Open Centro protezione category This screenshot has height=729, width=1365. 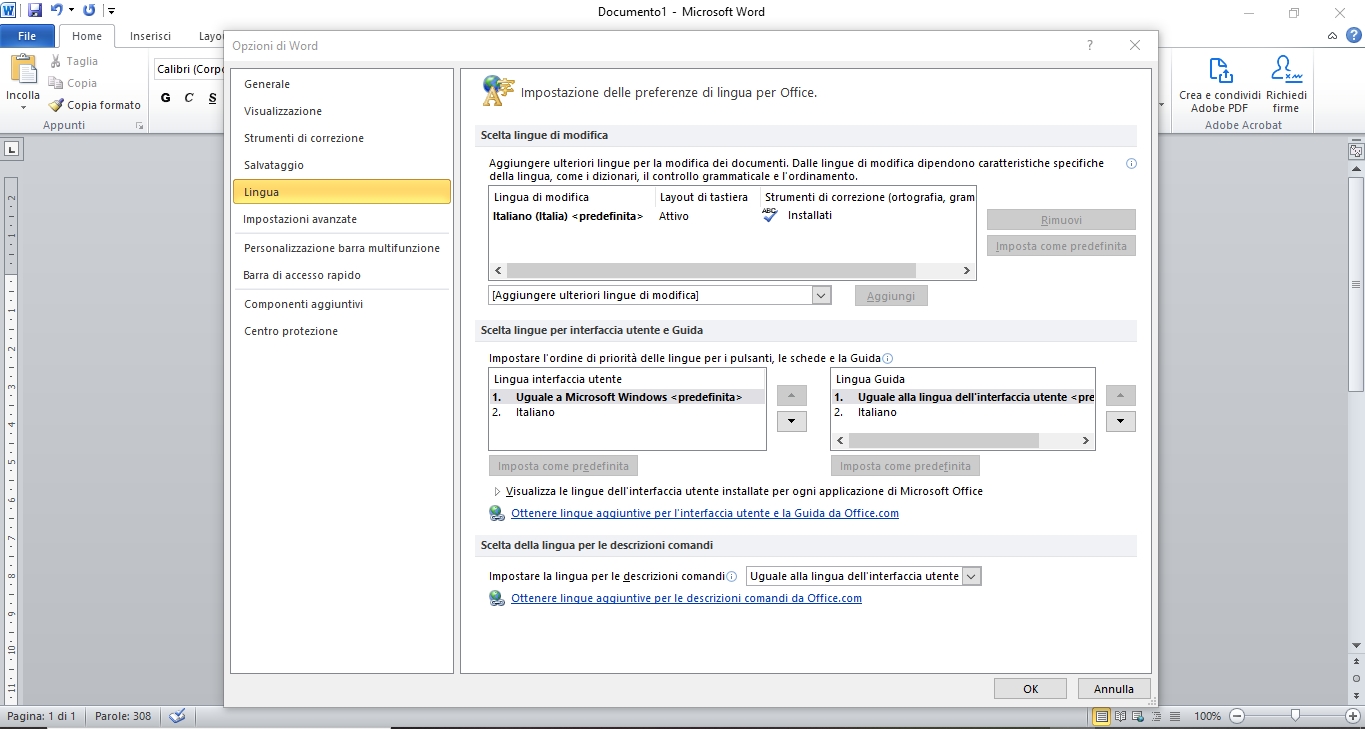tap(341, 331)
